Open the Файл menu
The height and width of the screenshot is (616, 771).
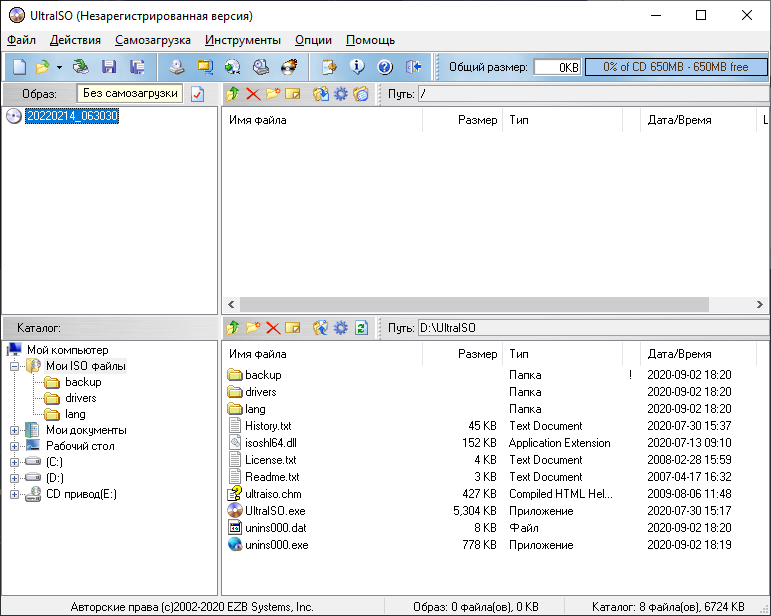pyautogui.click(x=21, y=40)
